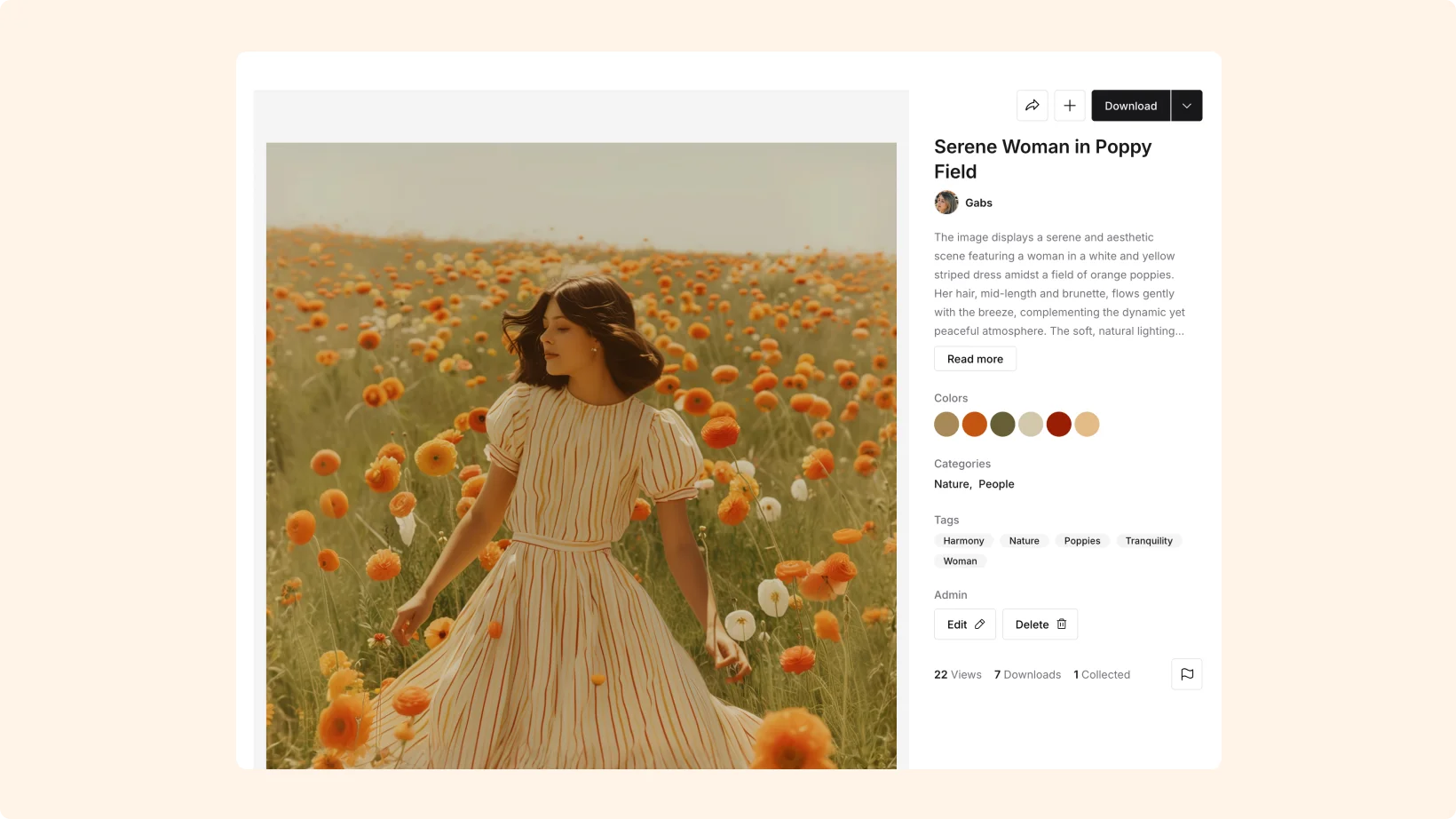
Task: Click the 22 Views stat
Action: tap(957, 675)
